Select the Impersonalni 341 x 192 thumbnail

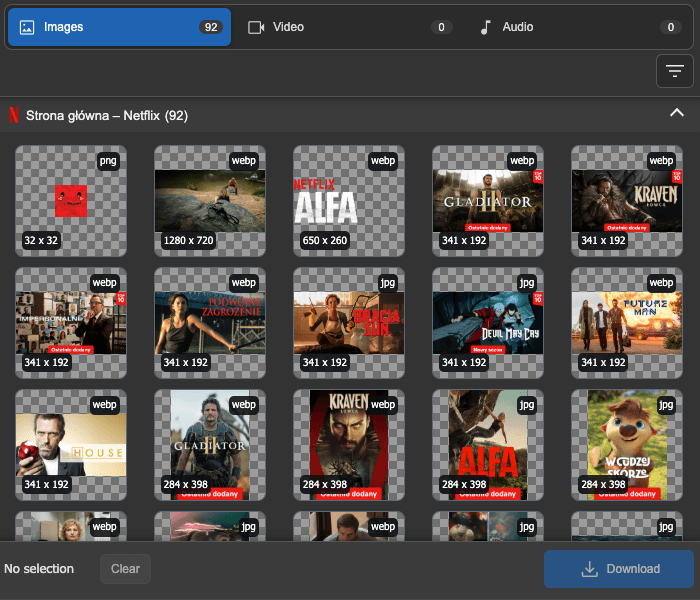coord(71,323)
